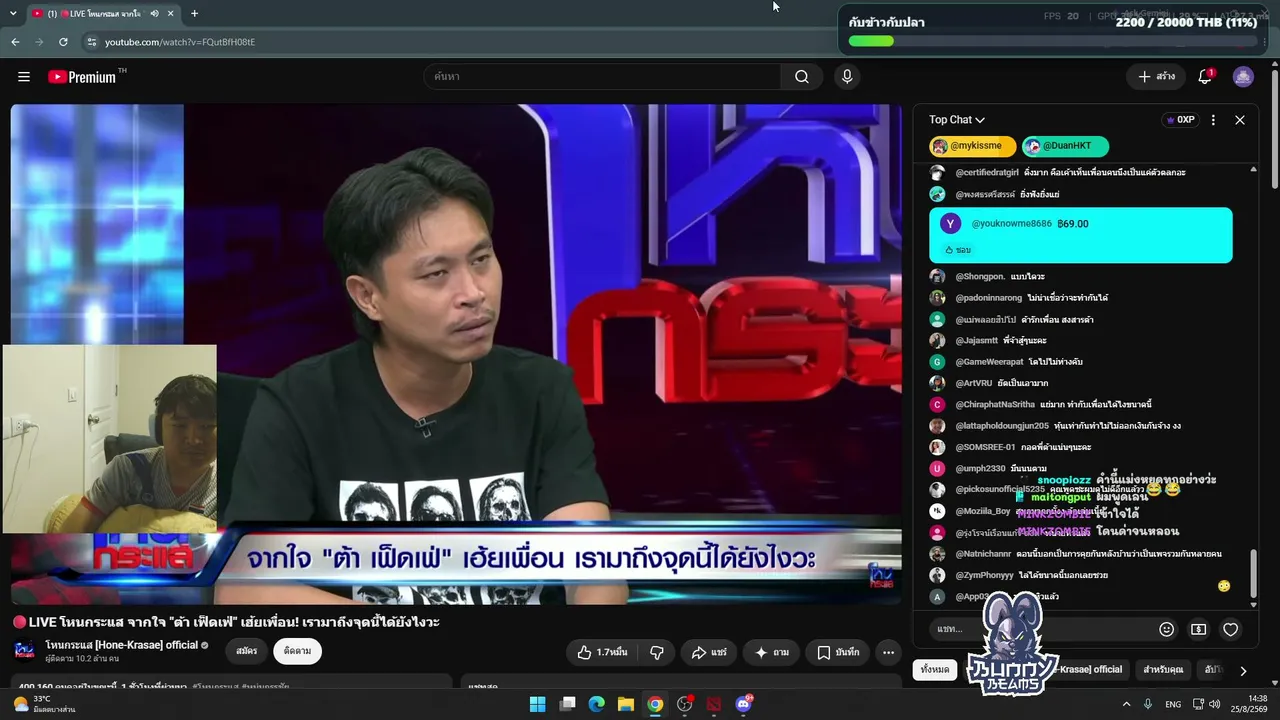Click the ถาม ask button
Screen dimensions: 1280x720
(x=771, y=652)
